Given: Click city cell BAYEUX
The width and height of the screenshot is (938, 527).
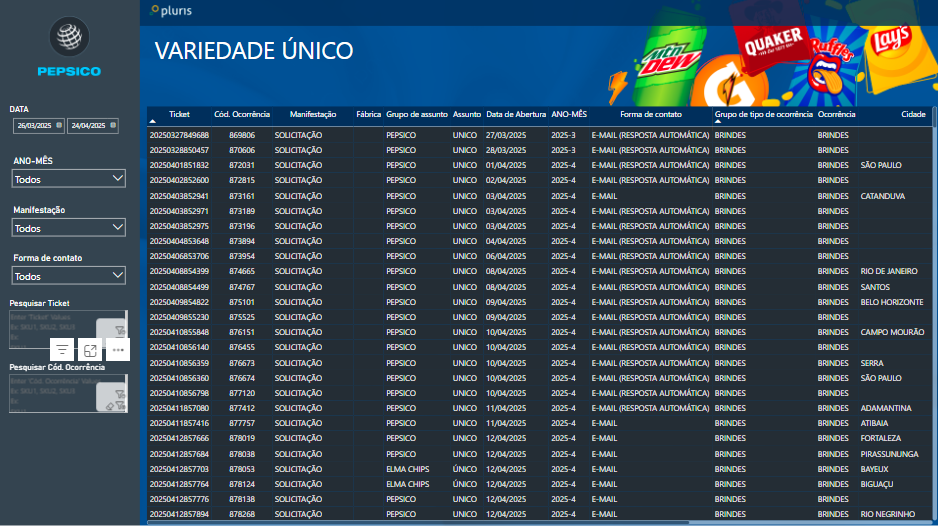Looking at the screenshot, I should (x=874, y=469).
